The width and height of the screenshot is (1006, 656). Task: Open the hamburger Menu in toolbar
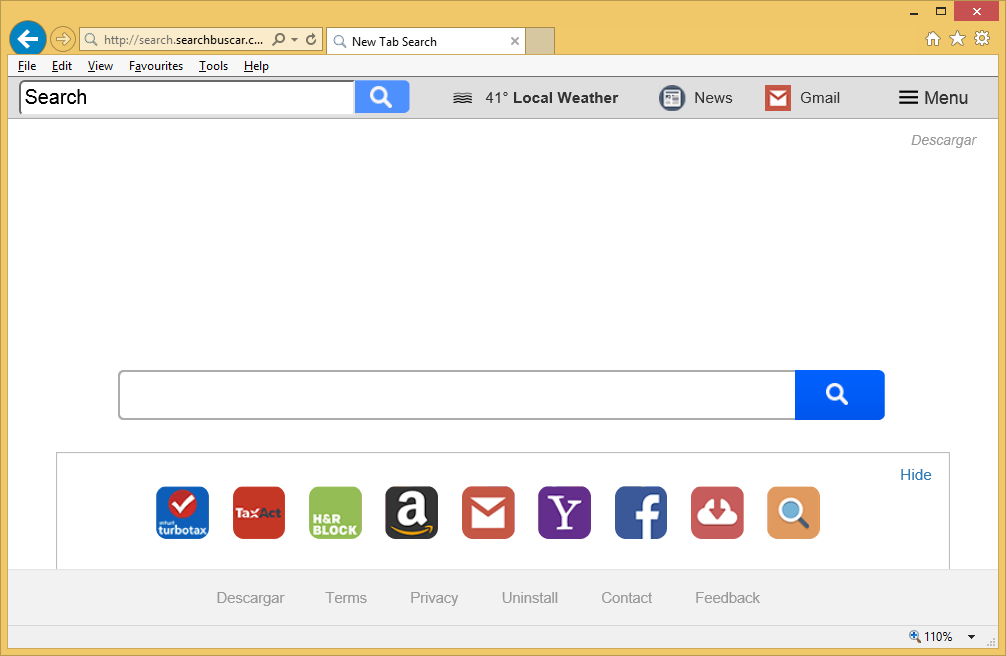click(933, 98)
